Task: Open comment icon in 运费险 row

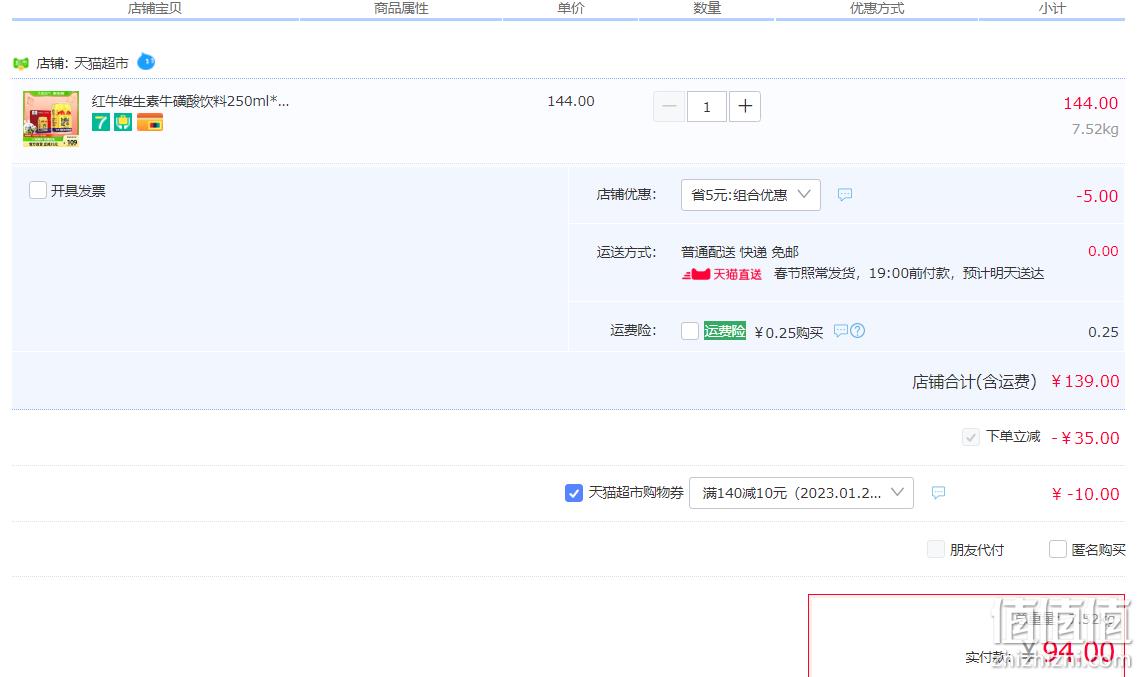Action: pos(840,330)
